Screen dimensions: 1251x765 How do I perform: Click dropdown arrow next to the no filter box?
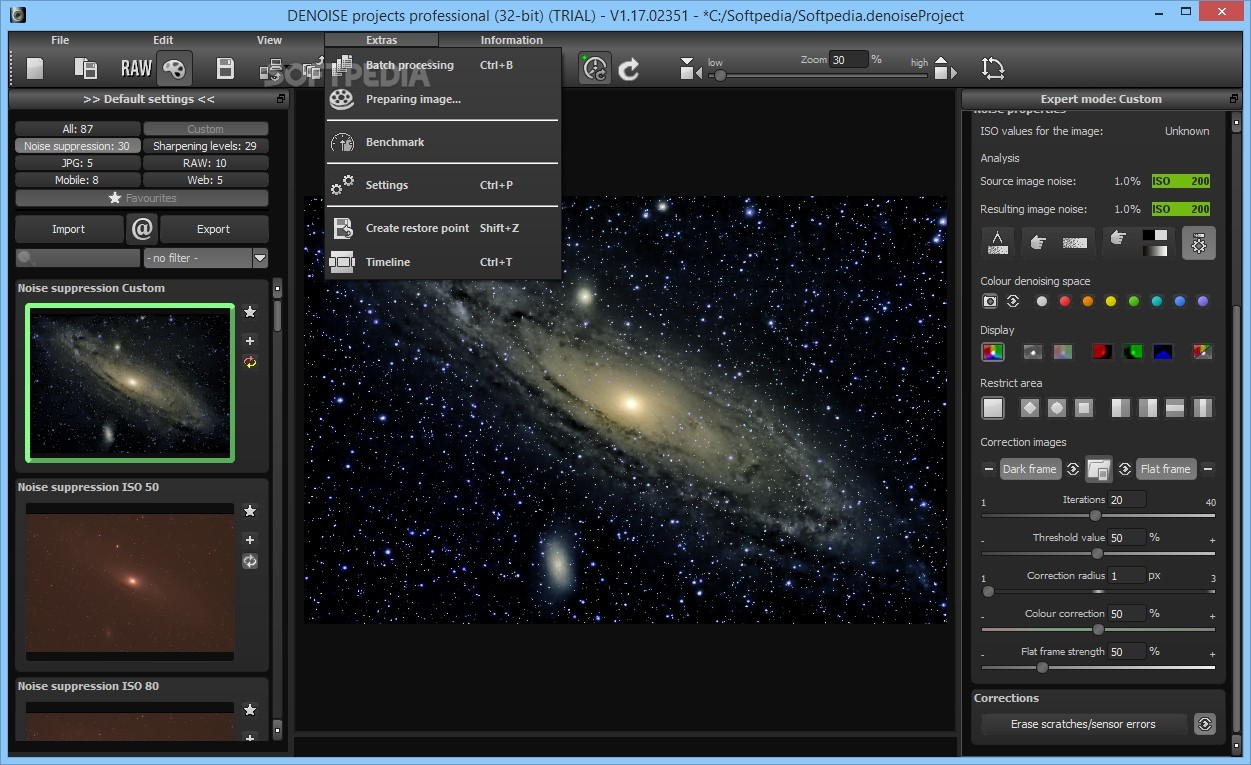(x=260, y=258)
